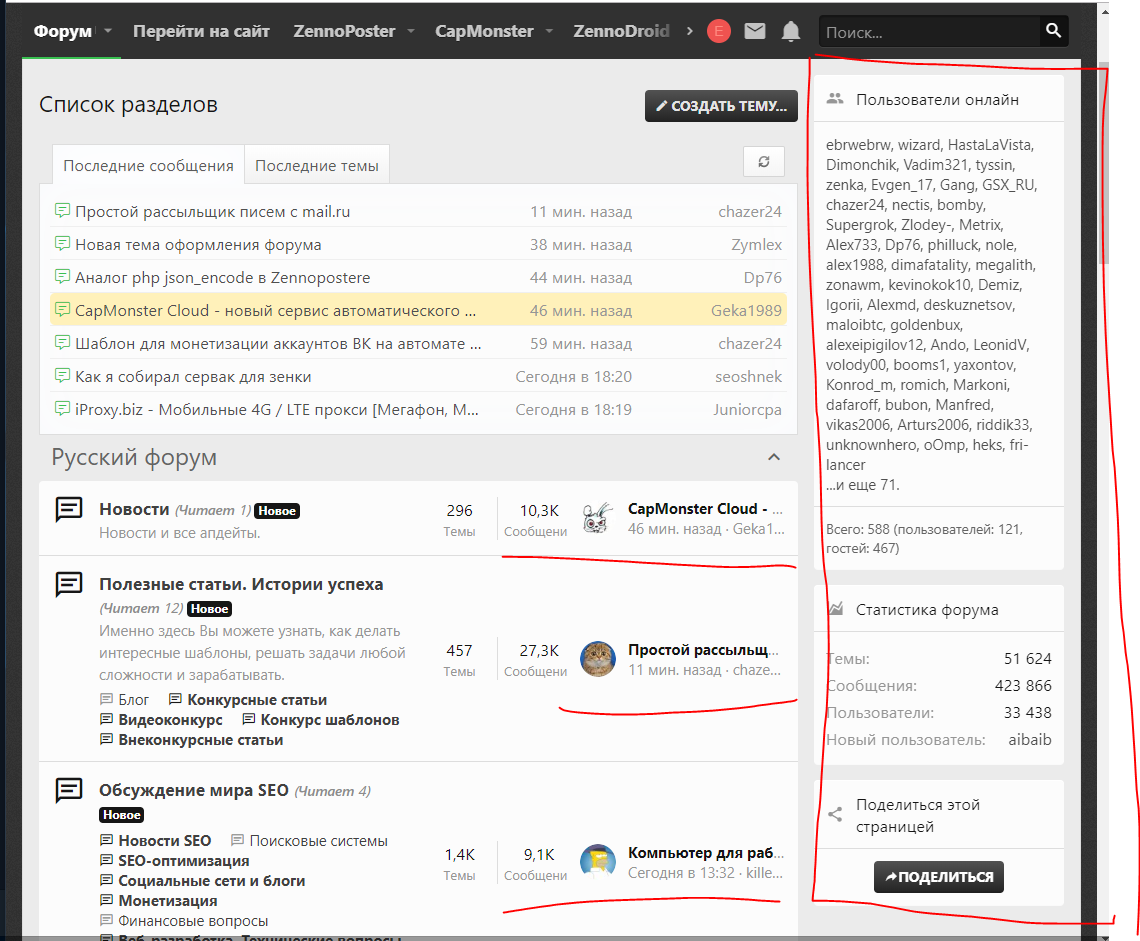Open user Zymlex profile in latest posts
This screenshot has width=1140, height=941.
[x=757, y=244]
